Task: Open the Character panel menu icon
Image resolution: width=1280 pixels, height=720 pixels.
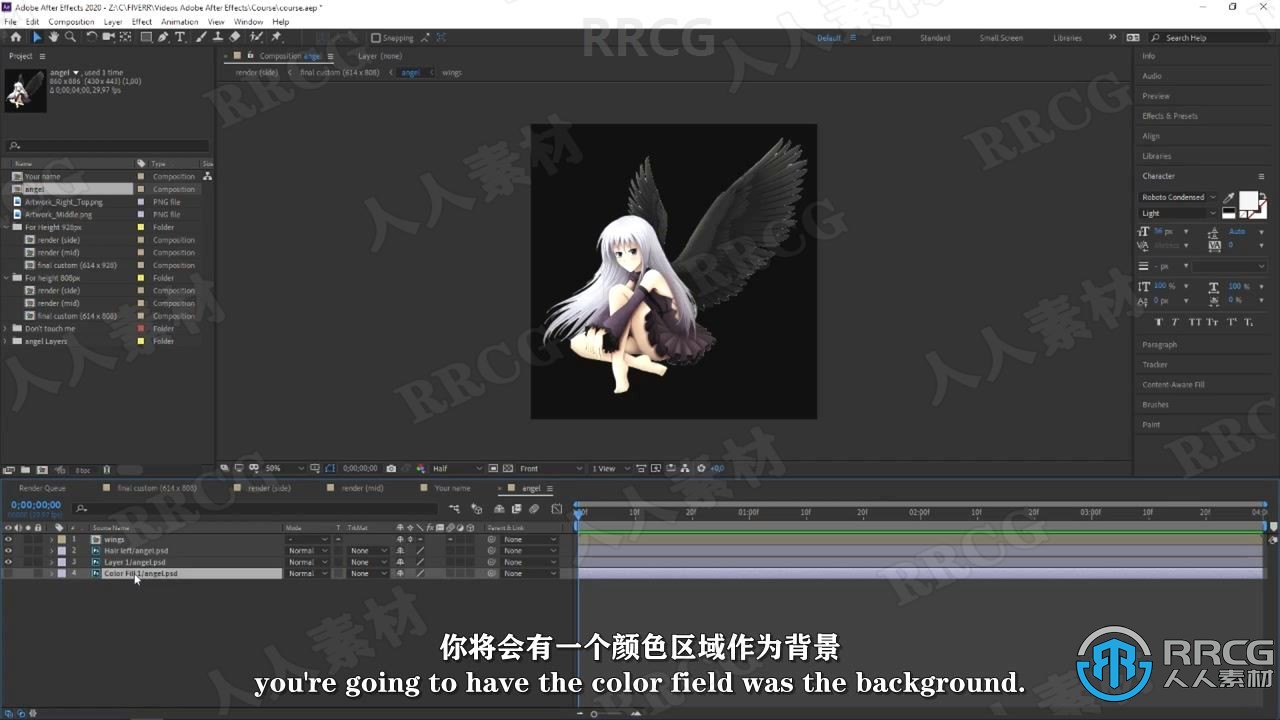Action: click(x=1262, y=176)
